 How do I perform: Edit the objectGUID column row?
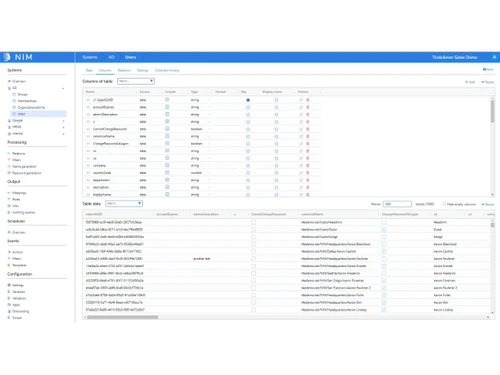[x=301, y=100]
